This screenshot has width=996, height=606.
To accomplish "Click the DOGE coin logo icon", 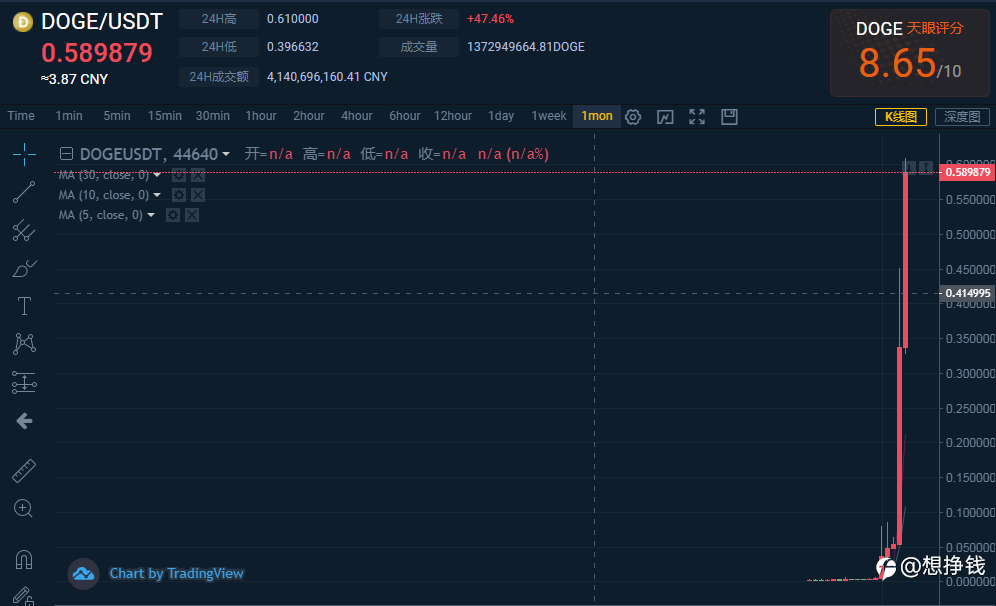I will [x=23, y=22].
